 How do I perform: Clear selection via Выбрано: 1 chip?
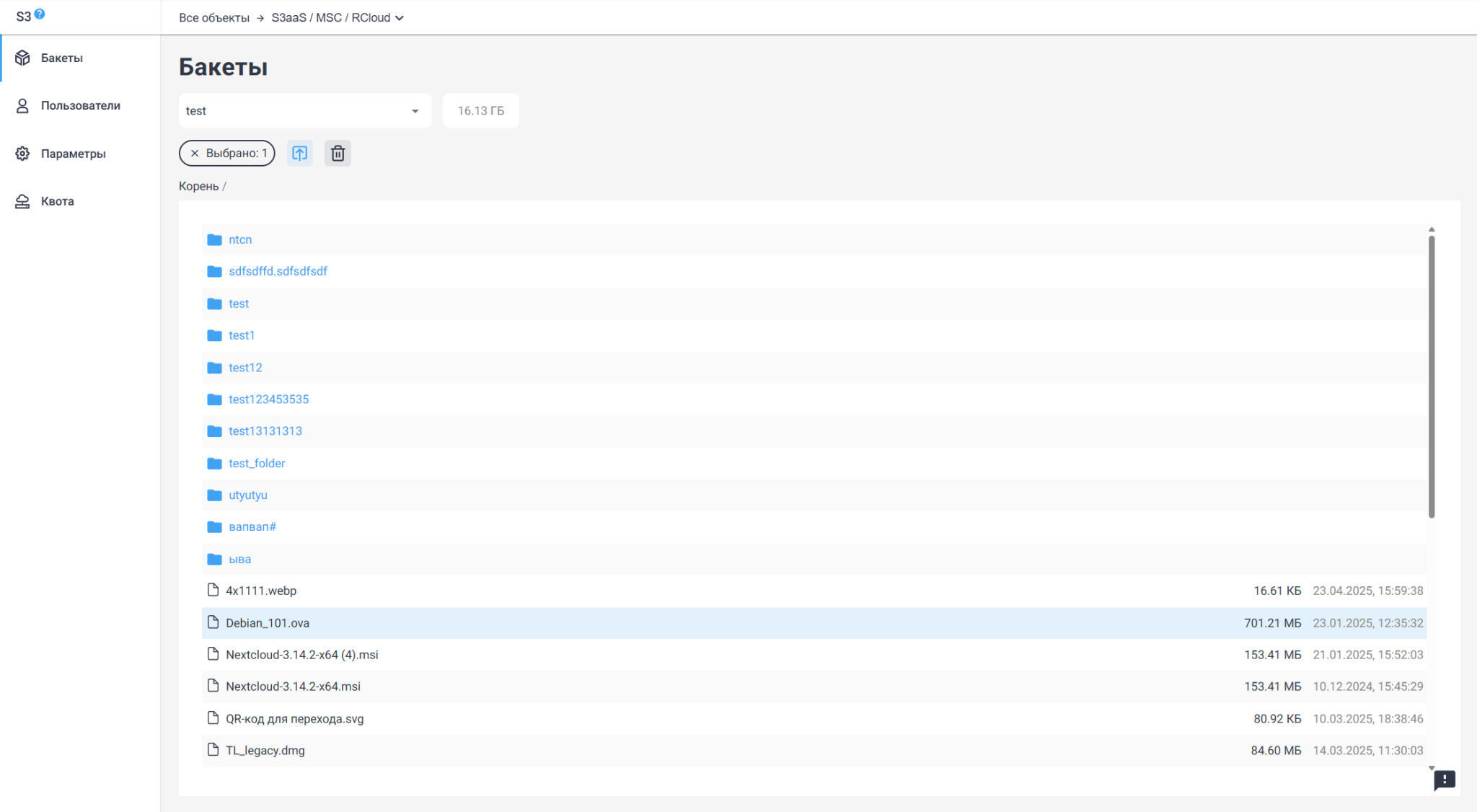point(195,153)
